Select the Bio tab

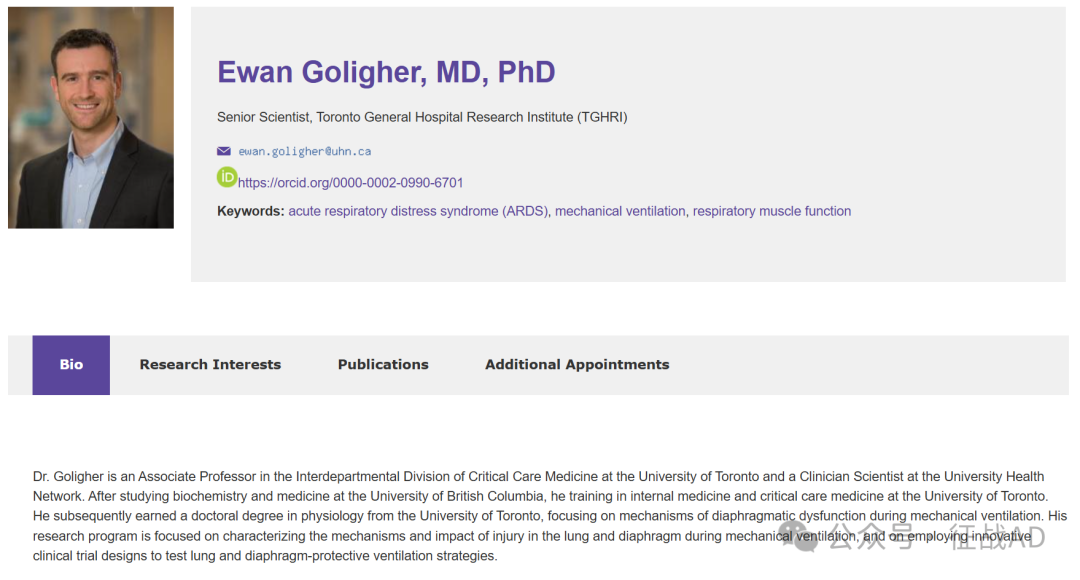click(x=71, y=365)
